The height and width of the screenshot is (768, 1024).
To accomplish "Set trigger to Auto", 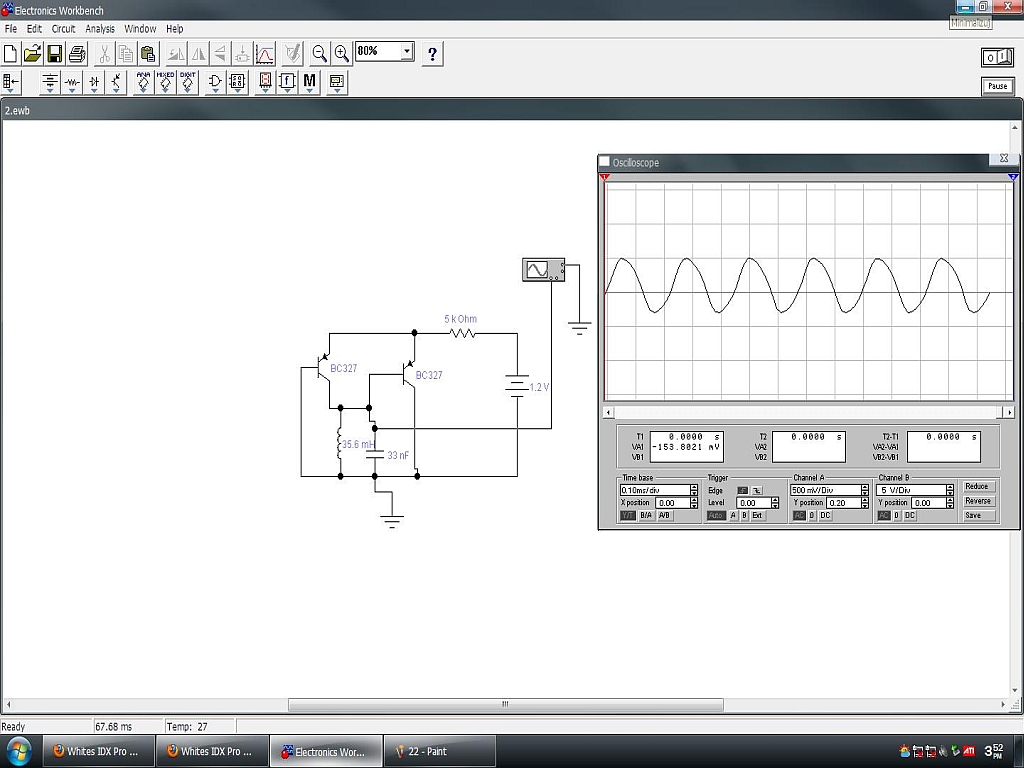I will 716,516.
